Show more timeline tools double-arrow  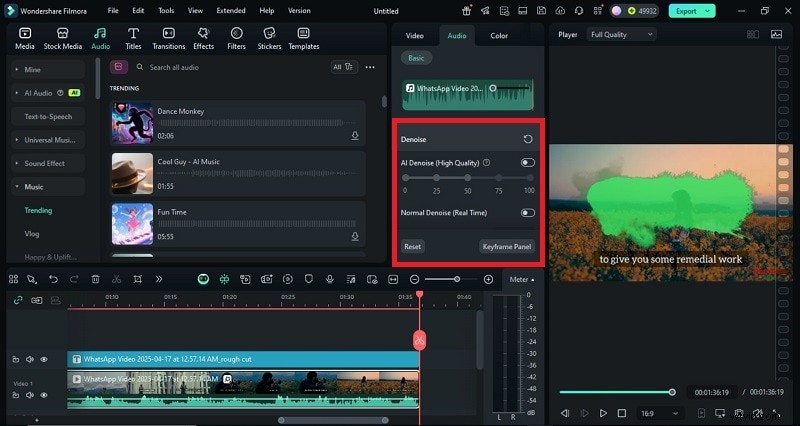[x=159, y=279]
